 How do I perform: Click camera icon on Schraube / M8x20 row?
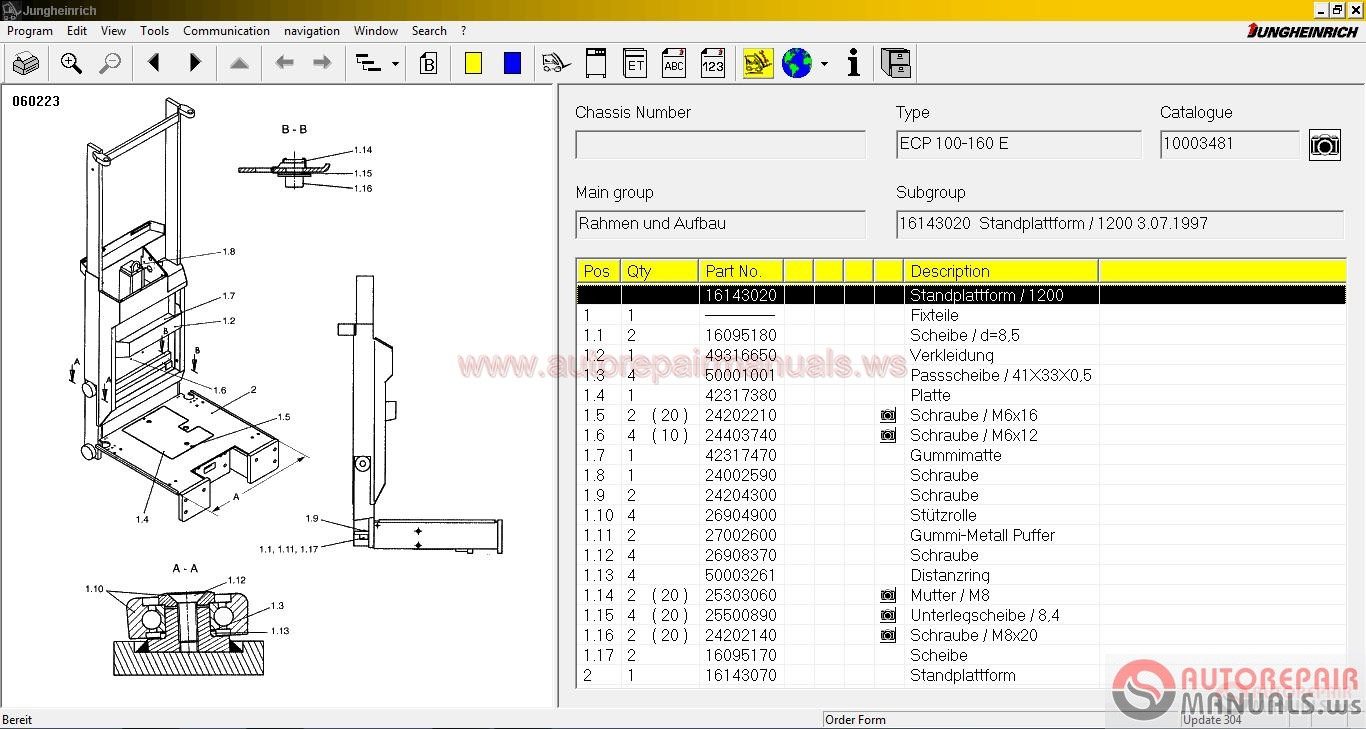(888, 635)
